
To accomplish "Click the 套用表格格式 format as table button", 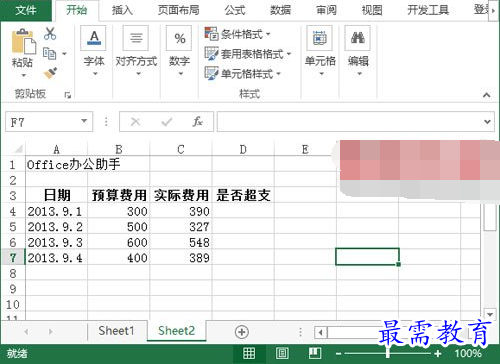I will tap(248, 53).
